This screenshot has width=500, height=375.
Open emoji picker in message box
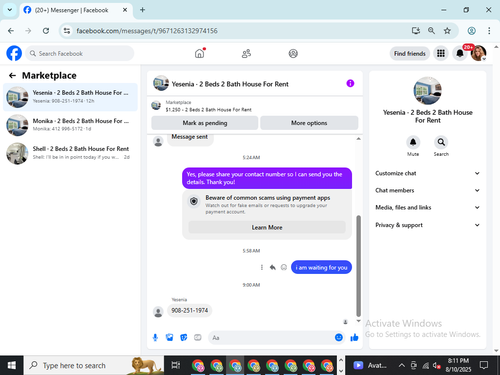(339, 338)
